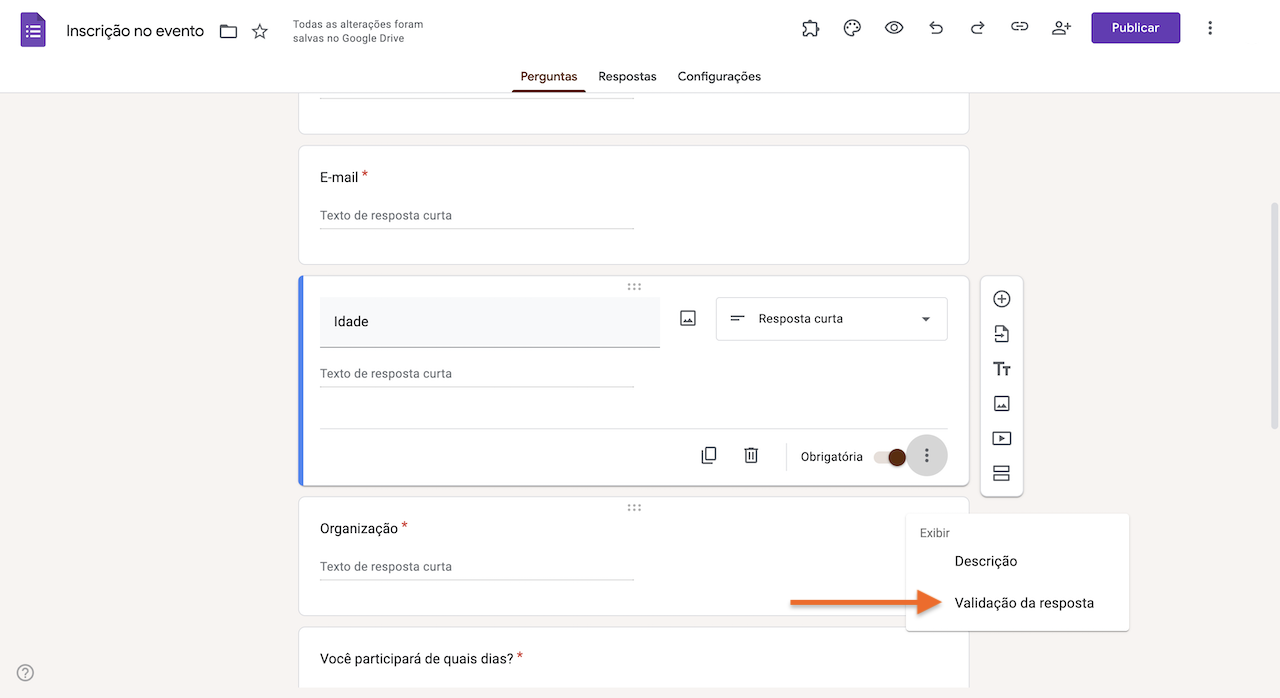Open the theme customization palette
Viewport: 1280px width, 698px height.
point(851,27)
